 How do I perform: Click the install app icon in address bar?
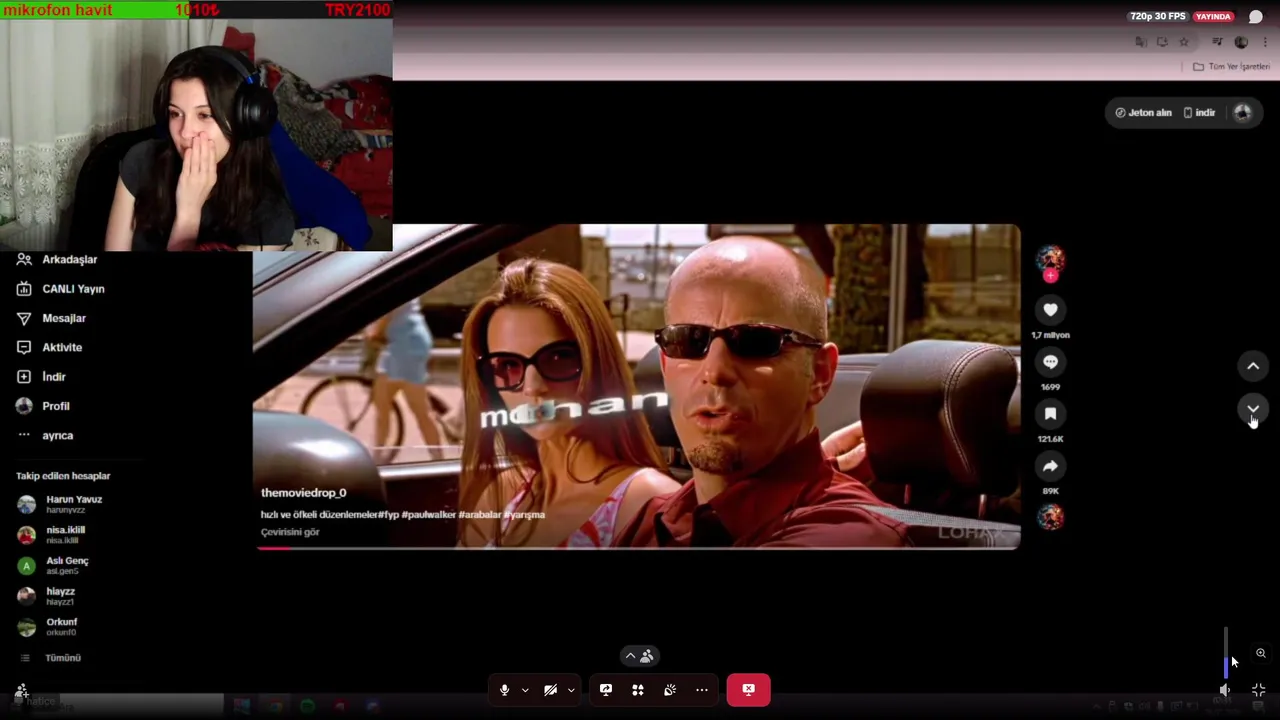point(1162,42)
